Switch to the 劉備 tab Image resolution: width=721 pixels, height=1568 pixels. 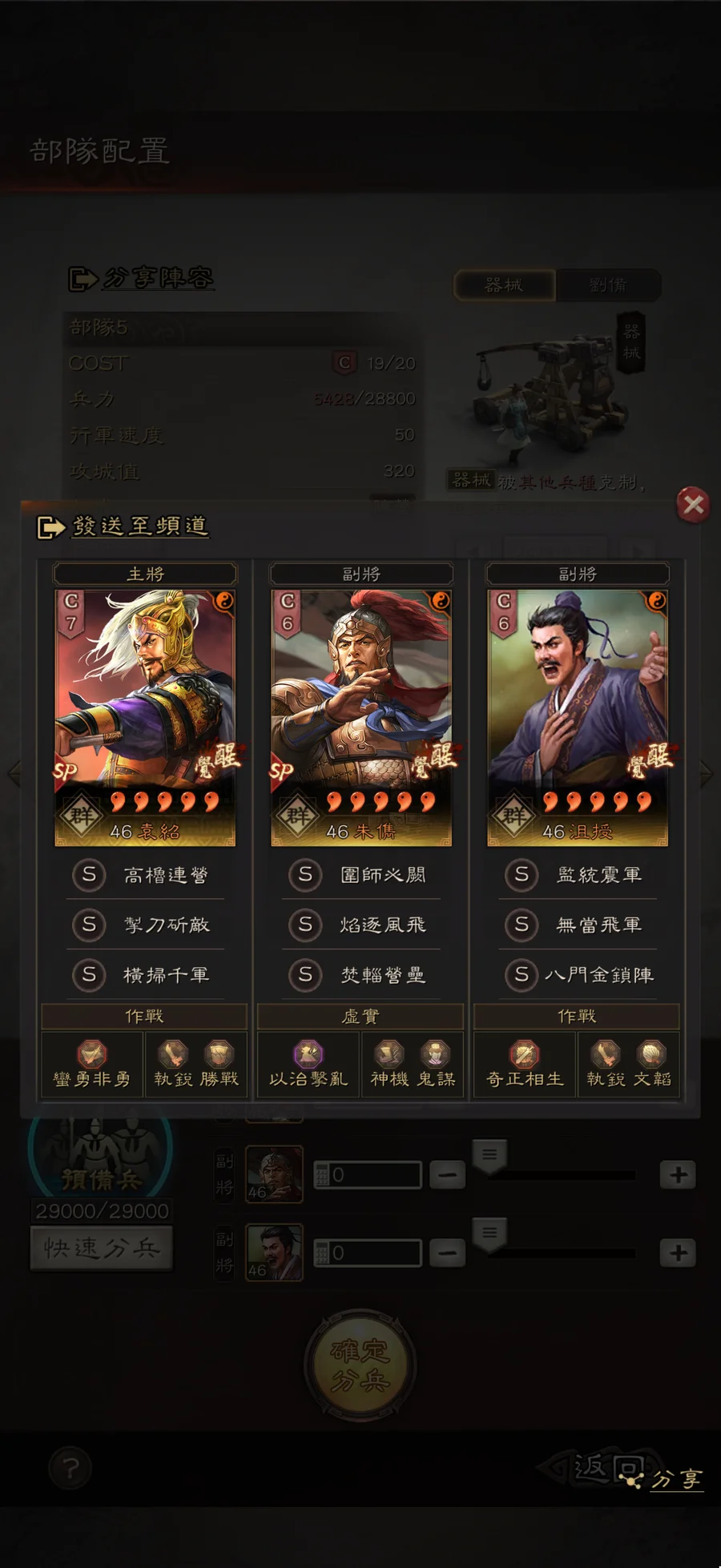pyautogui.click(x=608, y=285)
